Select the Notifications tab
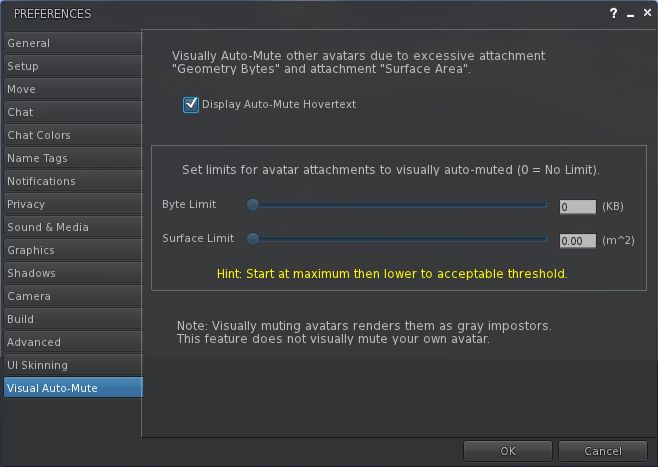658x467 pixels. tap(72, 181)
